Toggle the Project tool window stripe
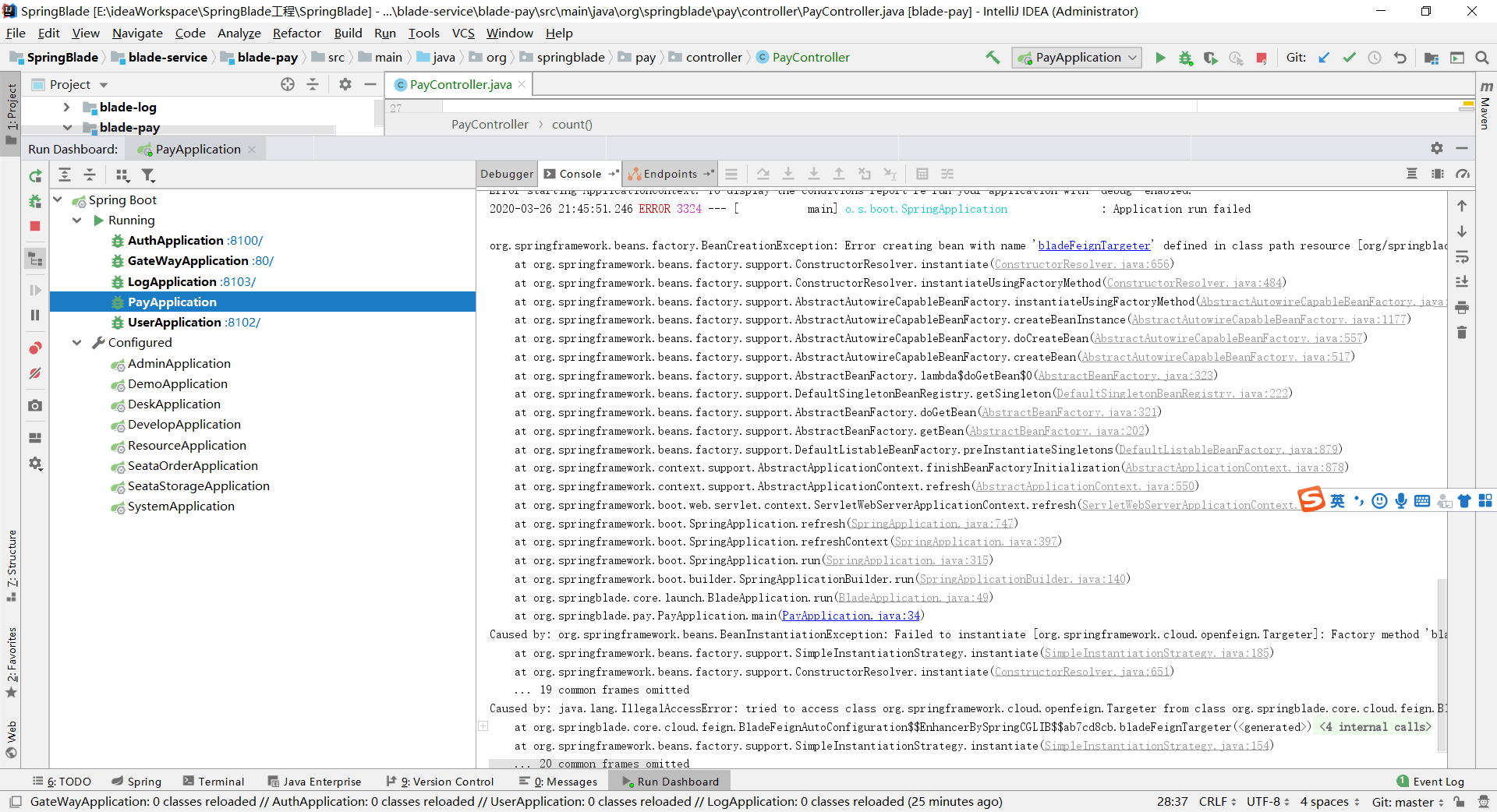The image size is (1497, 812). tap(11, 114)
